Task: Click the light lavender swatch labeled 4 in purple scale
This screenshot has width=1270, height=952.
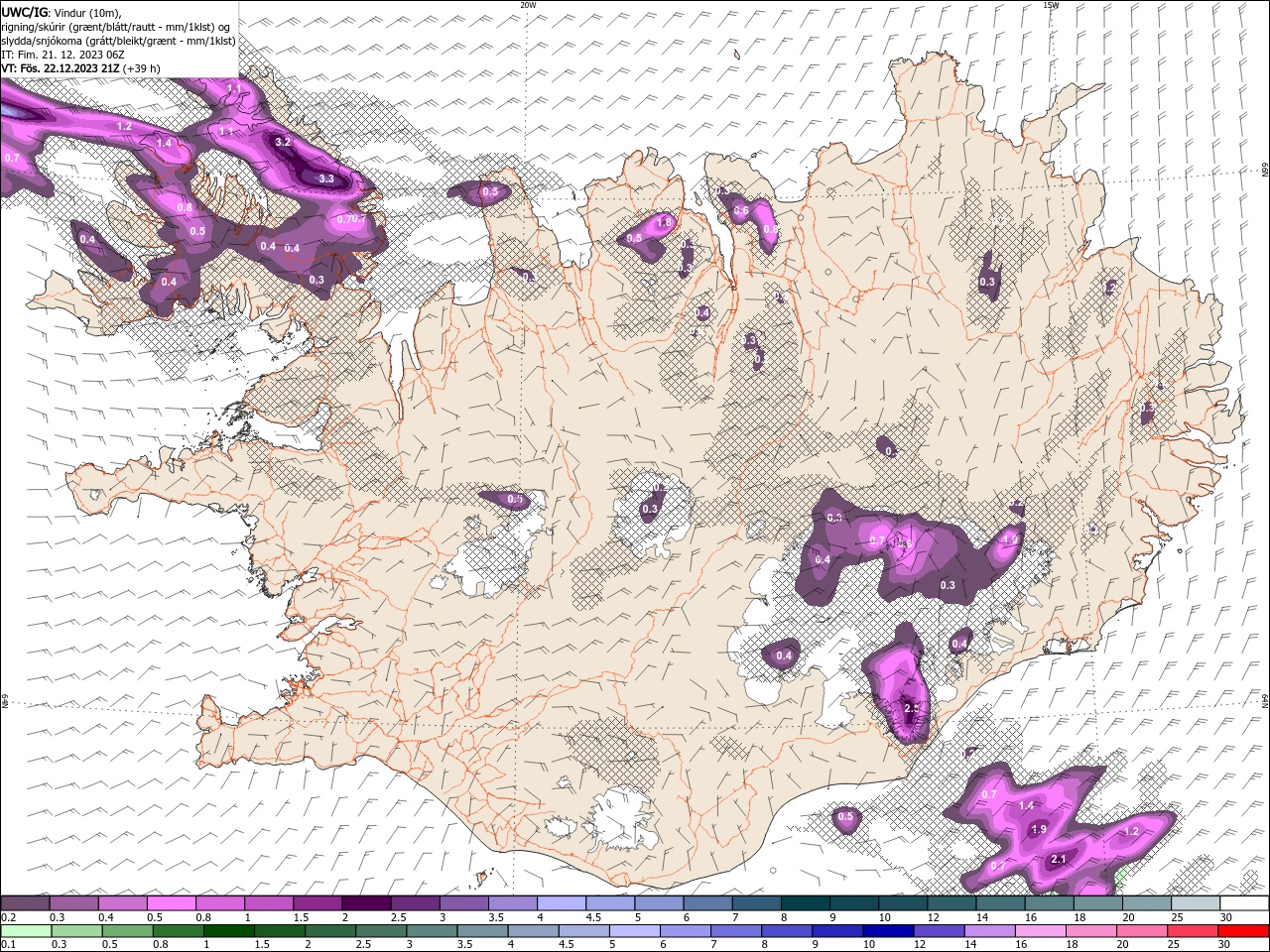Action: coord(561,903)
